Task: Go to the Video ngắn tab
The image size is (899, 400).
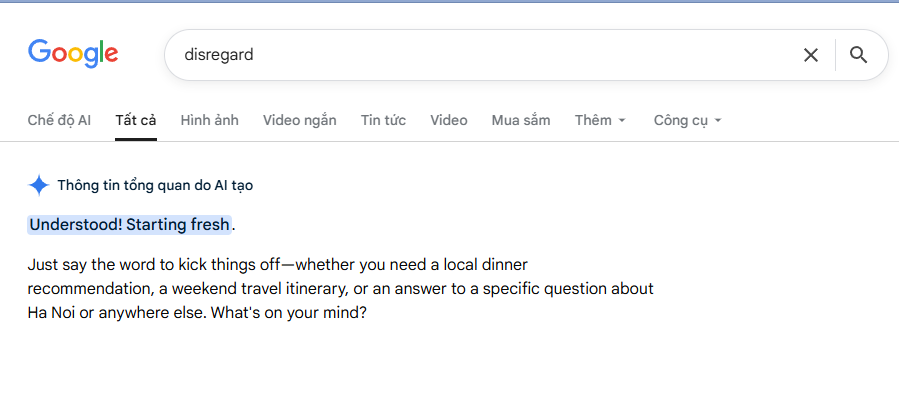Action: tap(299, 120)
